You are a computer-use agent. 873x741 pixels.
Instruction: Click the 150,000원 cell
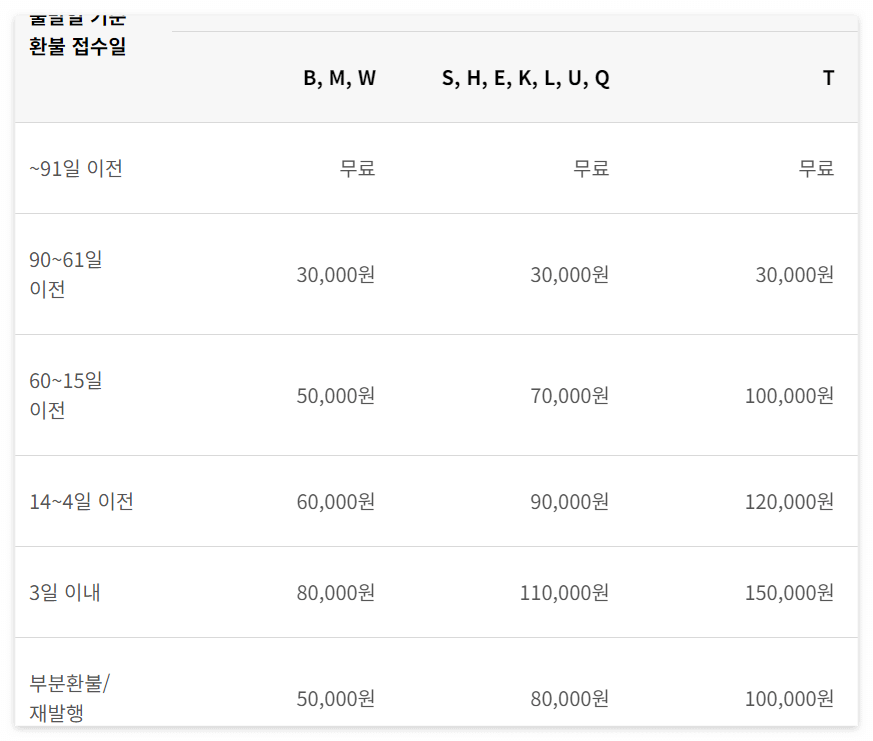(789, 593)
